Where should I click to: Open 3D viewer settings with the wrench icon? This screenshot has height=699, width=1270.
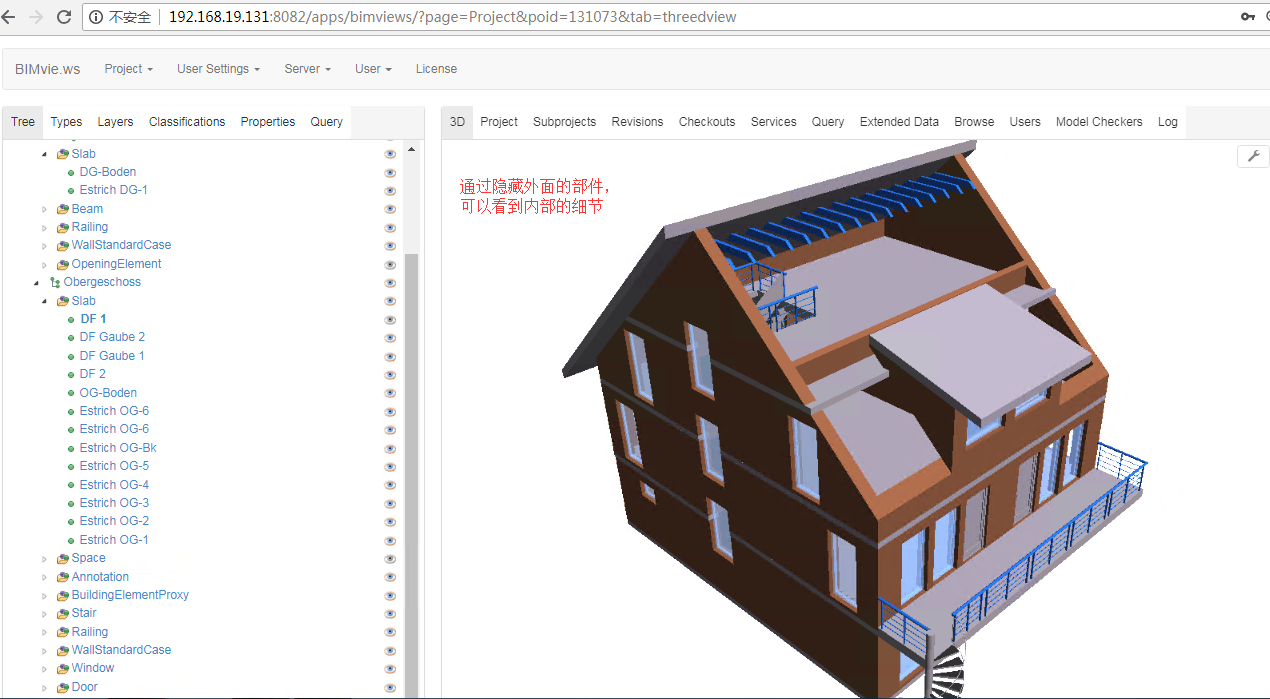pyautogui.click(x=1253, y=156)
